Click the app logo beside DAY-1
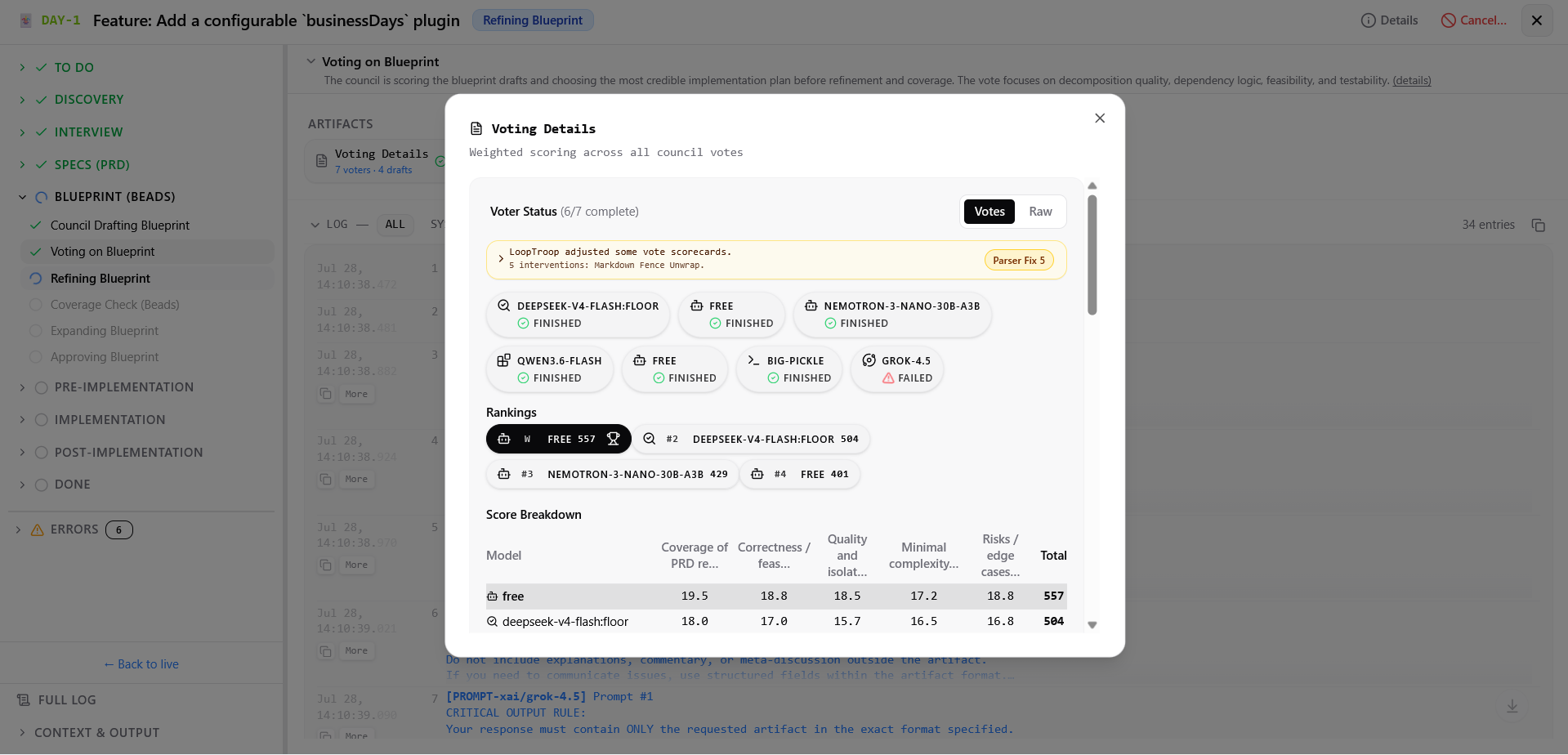This screenshot has width=1568, height=755. [x=25, y=20]
